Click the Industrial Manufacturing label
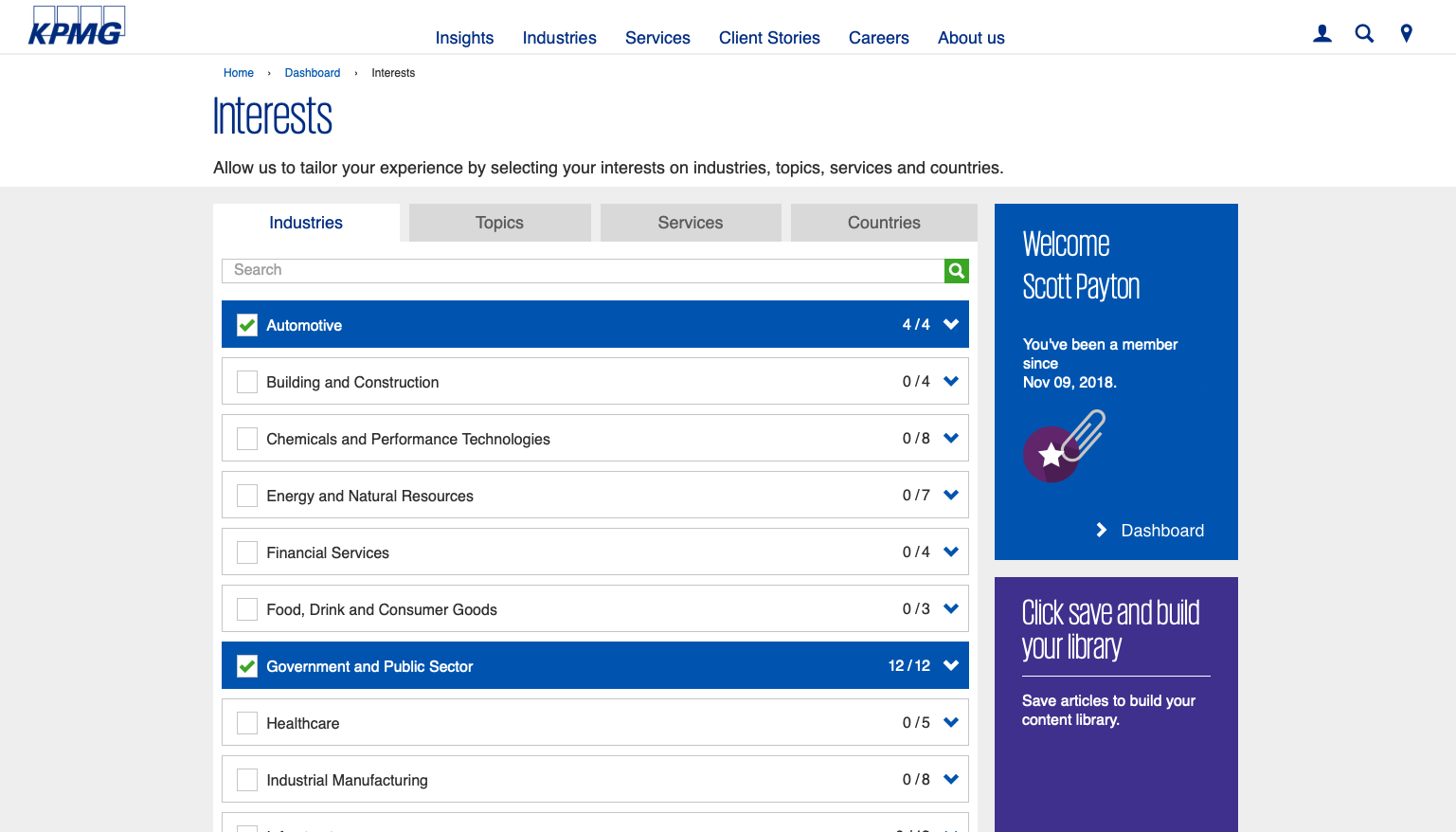This screenshot has height=832, width=1456. click(347, 780)
